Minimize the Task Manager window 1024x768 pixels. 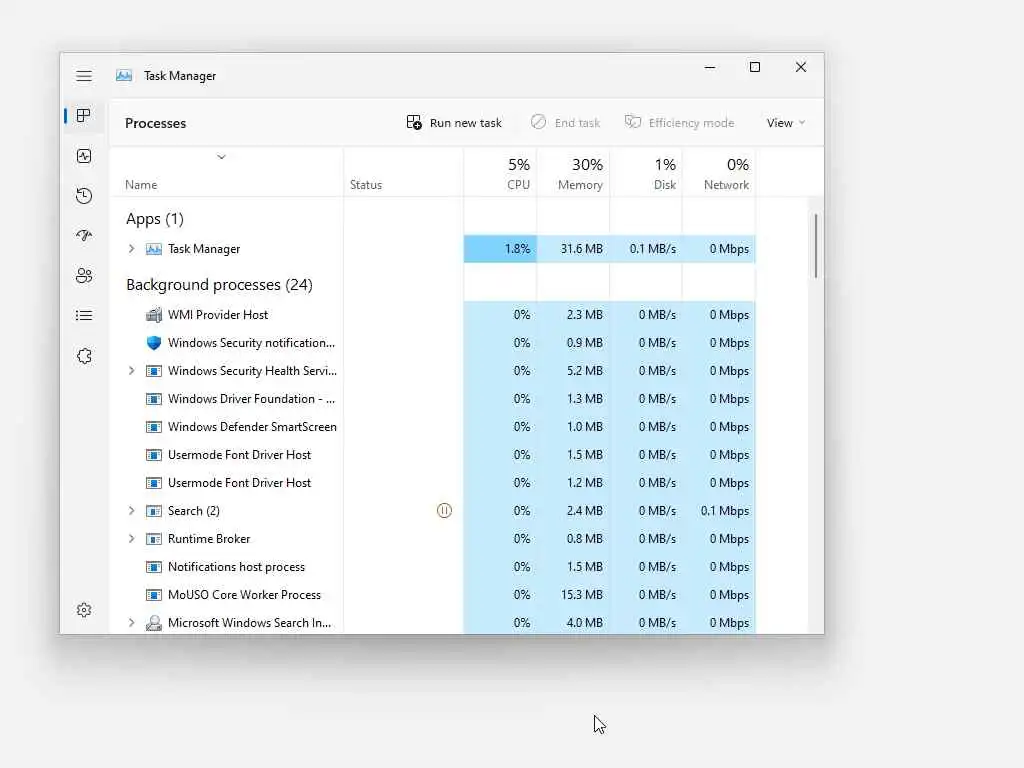[710, 67]
